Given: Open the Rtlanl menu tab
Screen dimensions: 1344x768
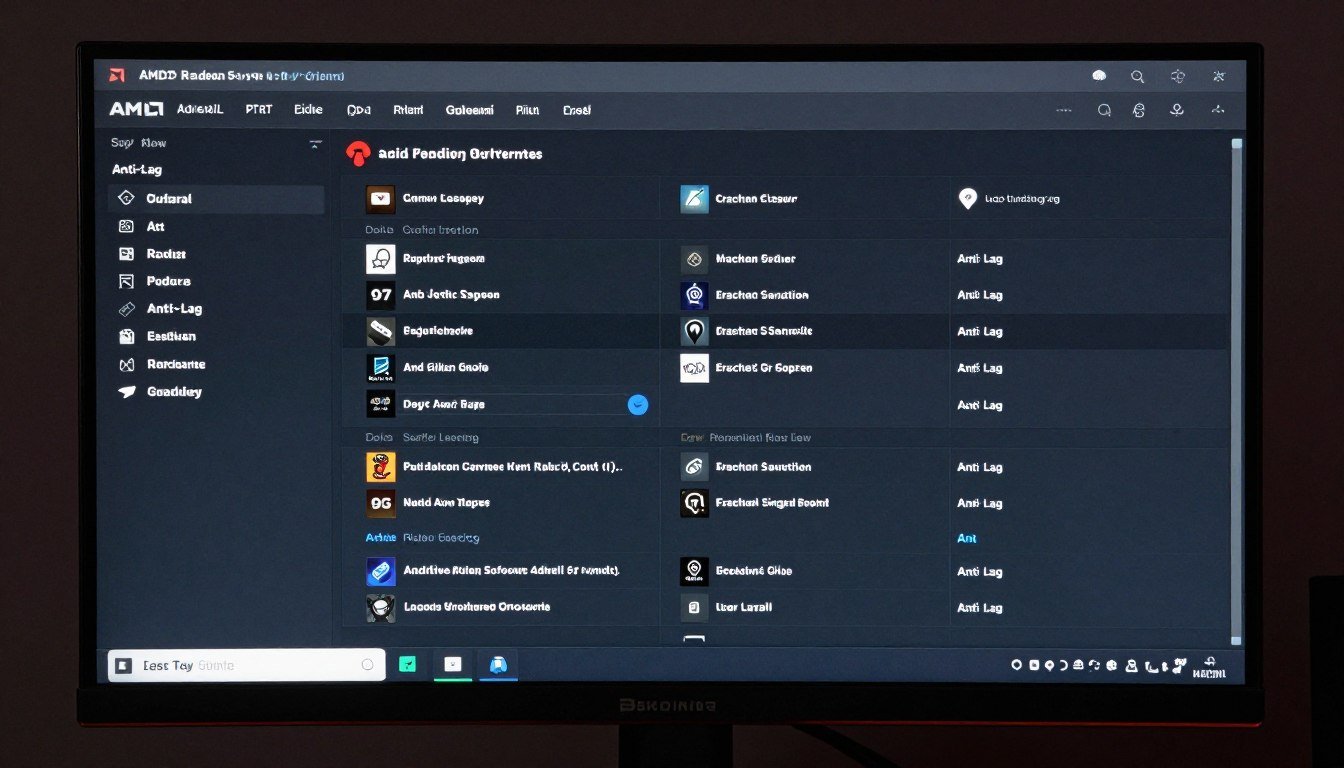Looking at the screenshot, I should point(408,110).
